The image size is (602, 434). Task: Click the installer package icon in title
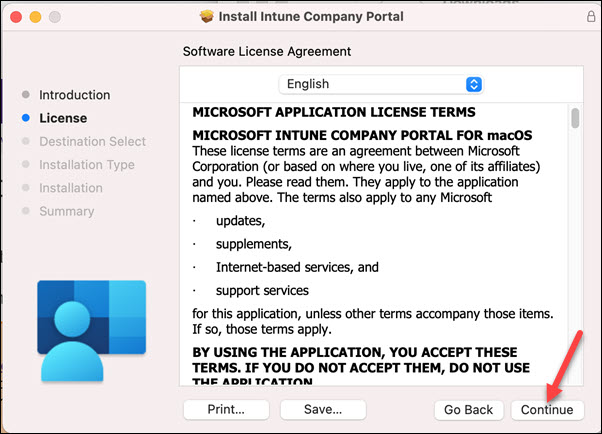click(207, 16)
